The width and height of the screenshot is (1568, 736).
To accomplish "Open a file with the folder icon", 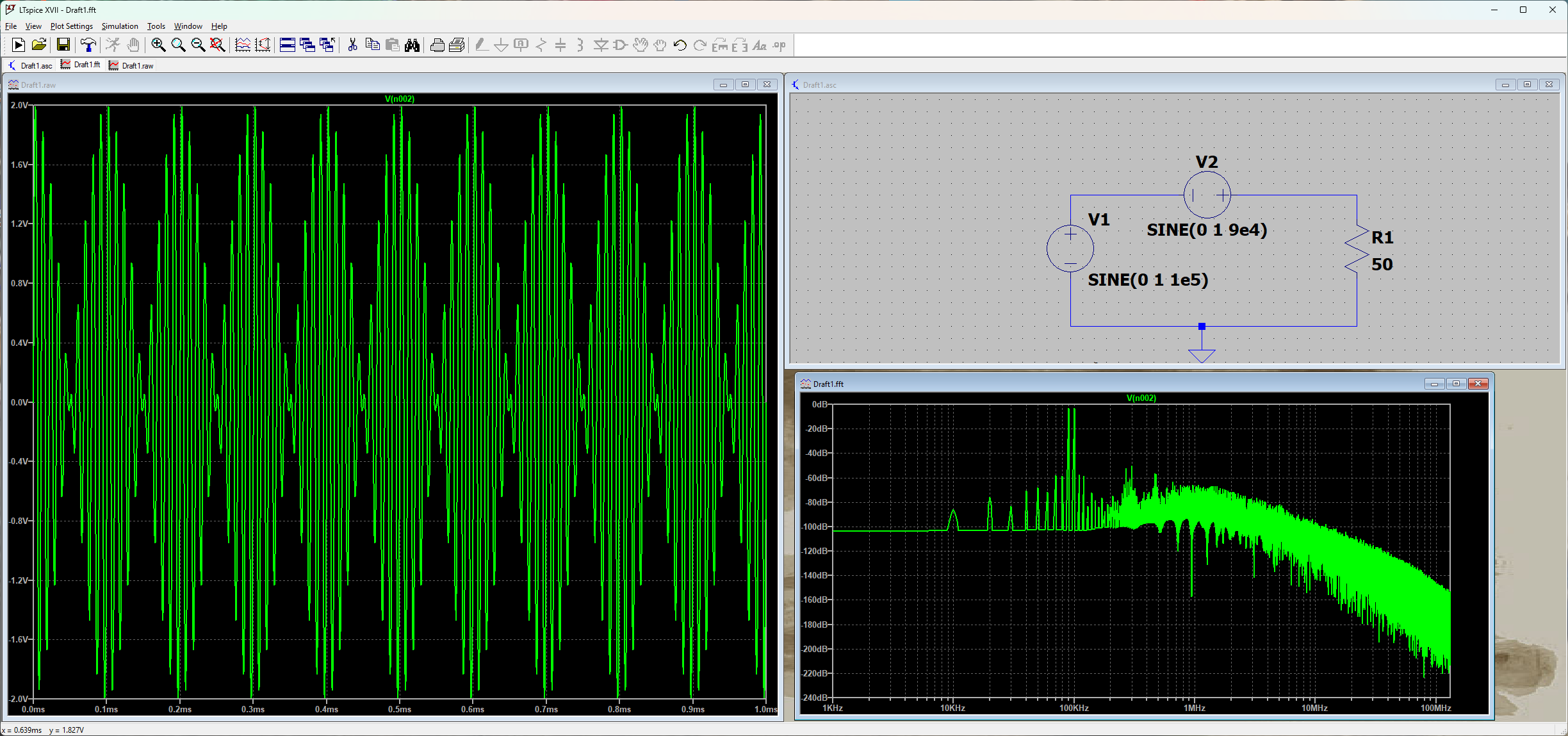I will pyautogui.click(x=38, y=45).
